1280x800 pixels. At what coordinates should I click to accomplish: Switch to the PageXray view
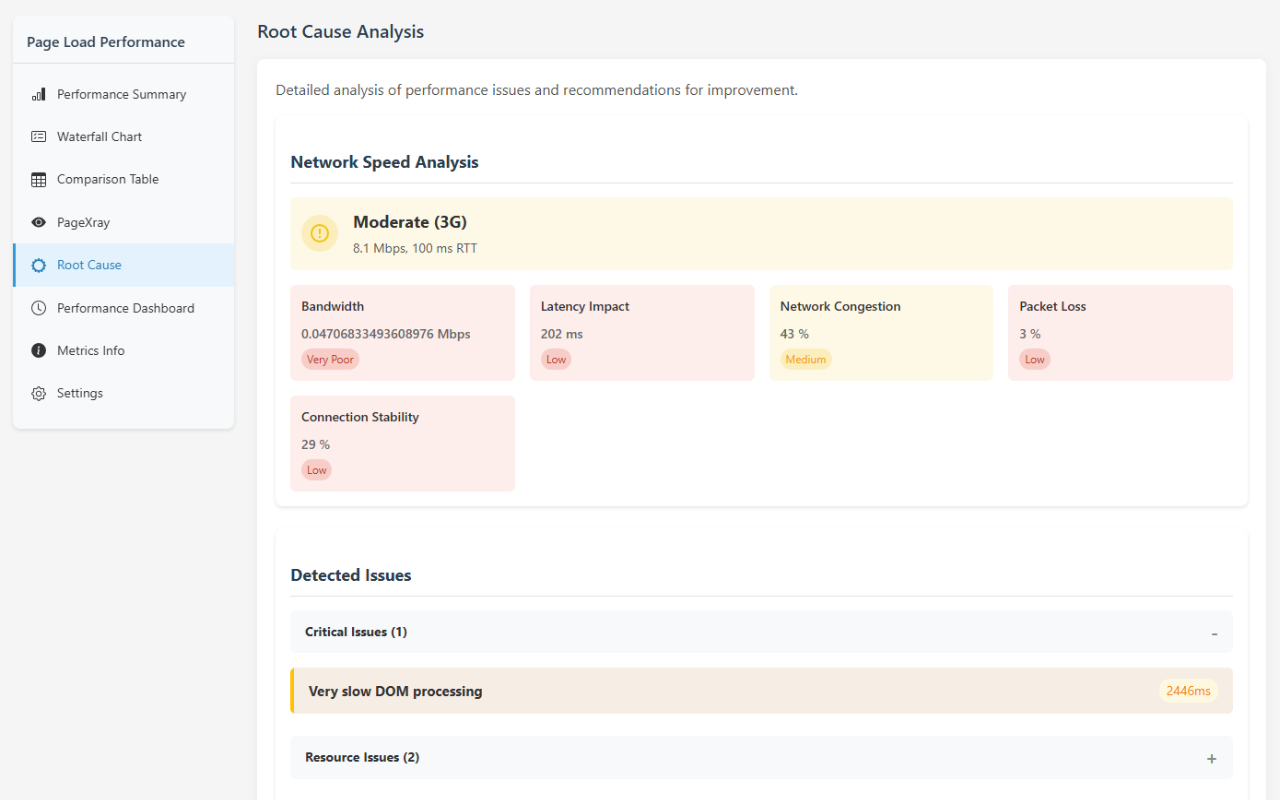(124, 223)
